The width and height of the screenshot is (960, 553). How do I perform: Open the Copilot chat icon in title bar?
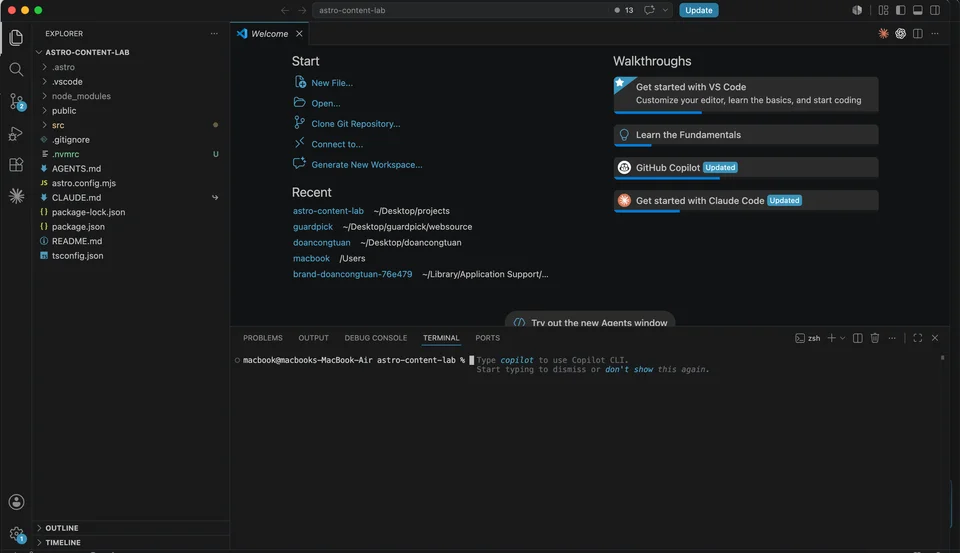(x=649, y=10)
